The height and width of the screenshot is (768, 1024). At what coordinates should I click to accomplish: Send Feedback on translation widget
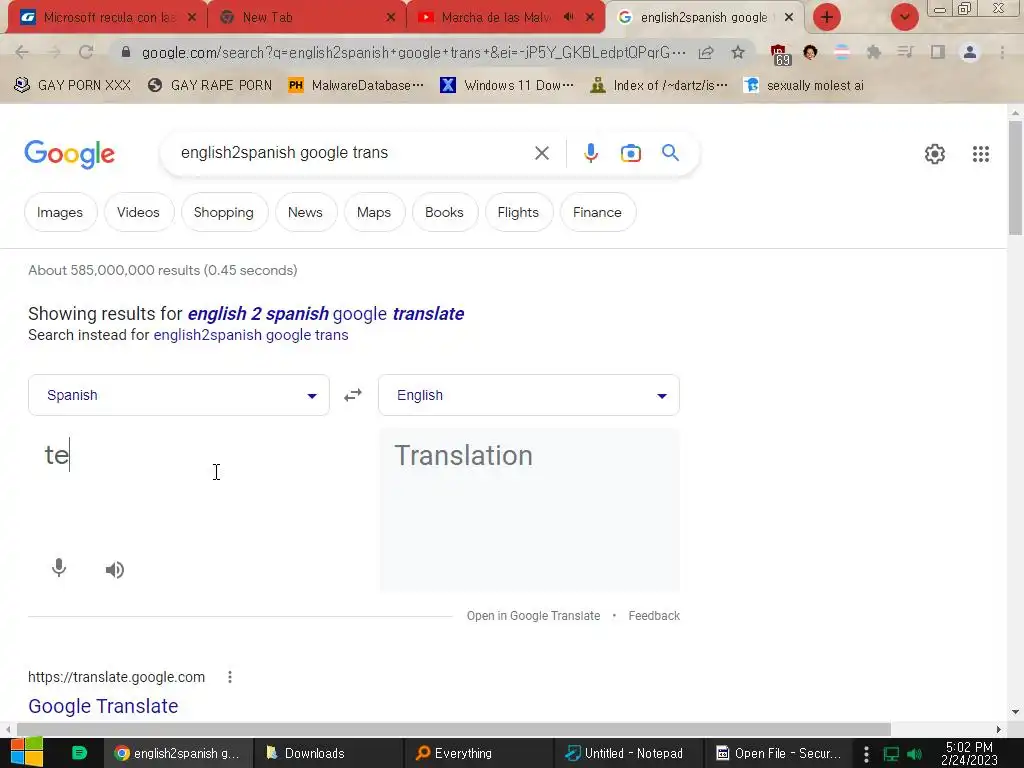[654, 616]
